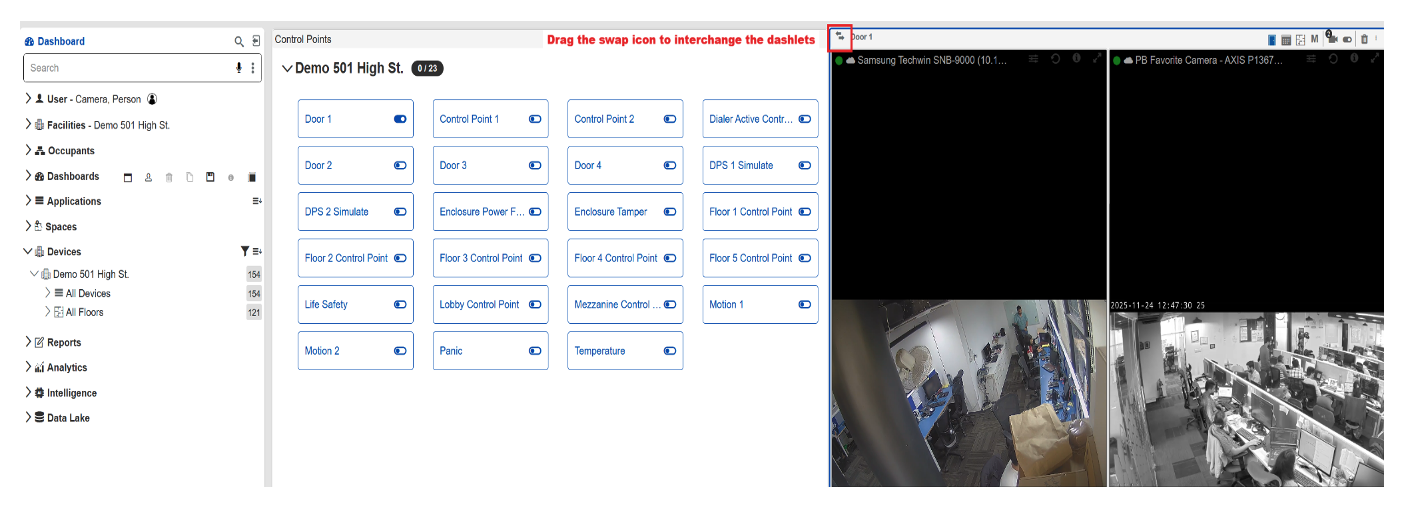Image resolution: width=1422 pixels, height=524 pixels.
Task: Toggle the Panic switch
Action: point(535,351)
